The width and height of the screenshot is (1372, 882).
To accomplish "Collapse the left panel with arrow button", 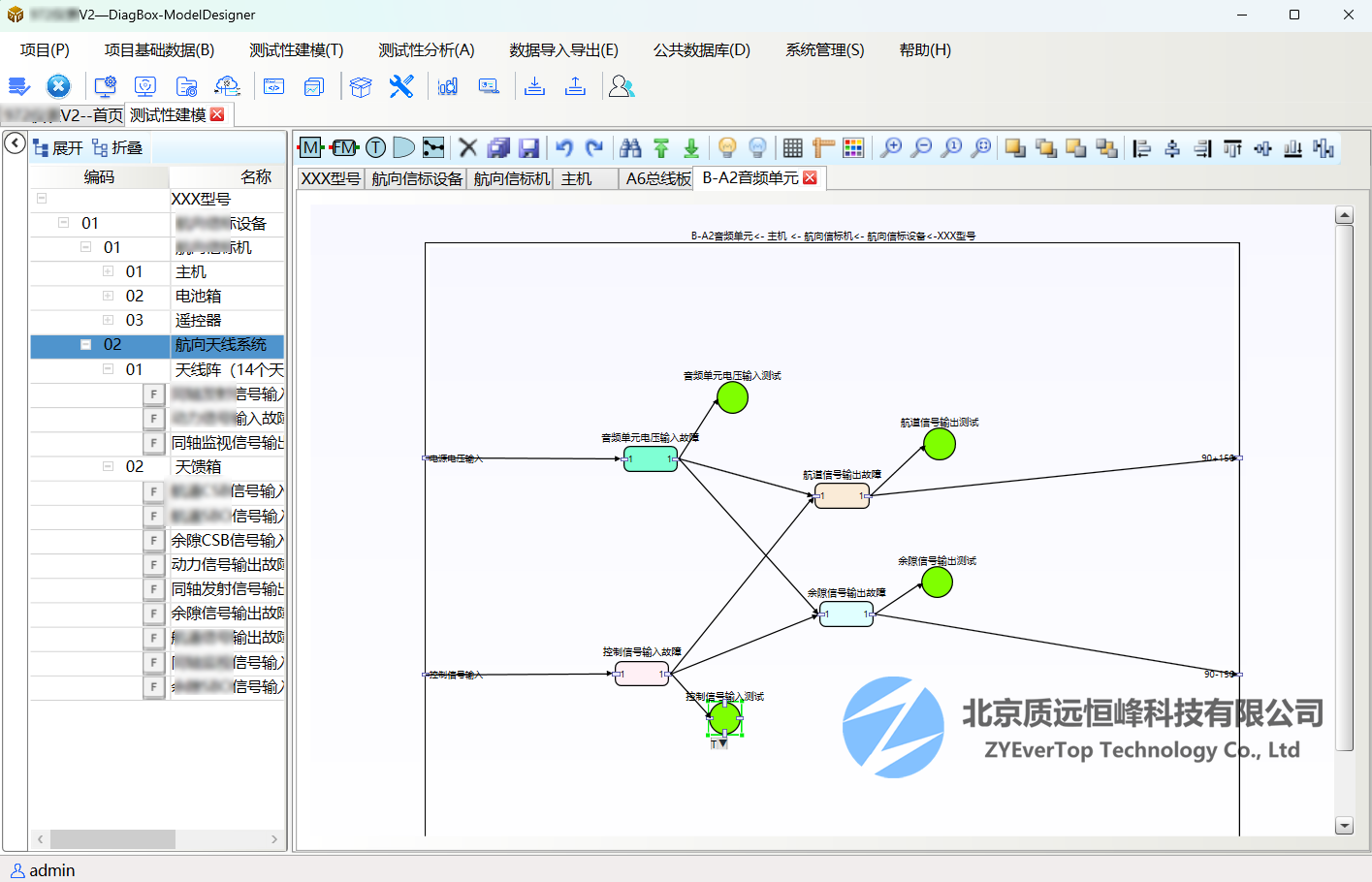I will (15, 143).
